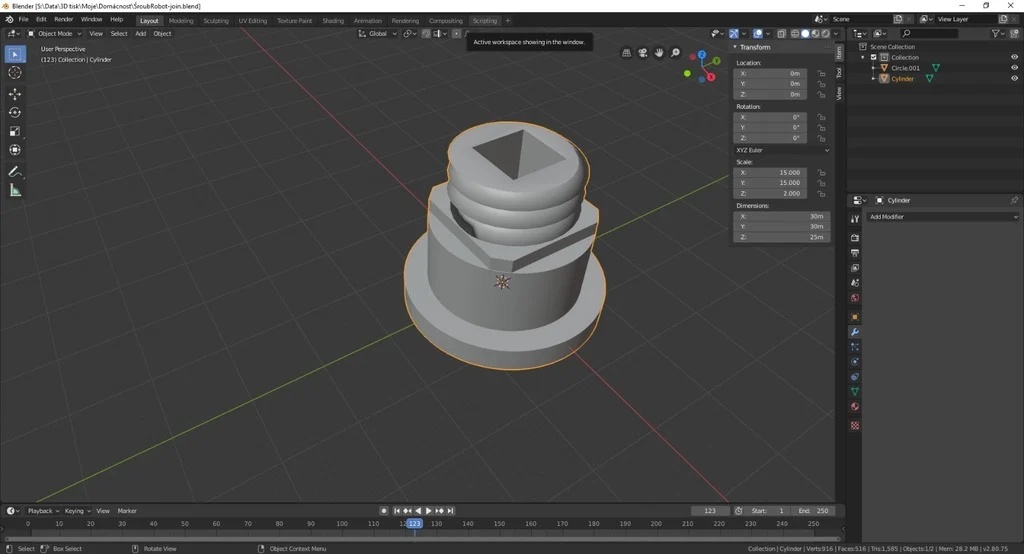Open the Material properties tab
1024x554 pixels.
[x=855, y=406]
